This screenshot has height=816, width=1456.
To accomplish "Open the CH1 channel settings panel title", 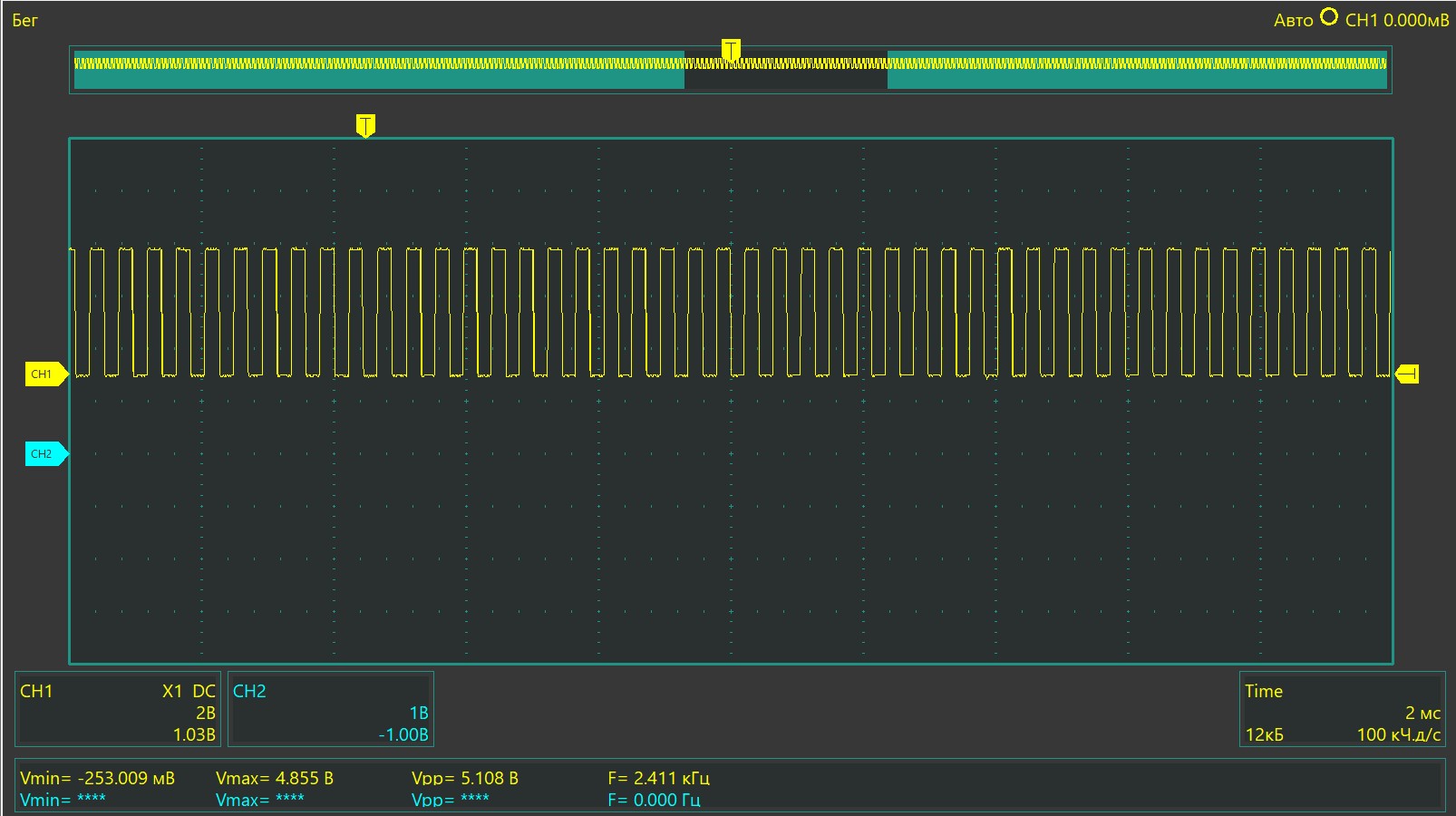I will (36, 691).
